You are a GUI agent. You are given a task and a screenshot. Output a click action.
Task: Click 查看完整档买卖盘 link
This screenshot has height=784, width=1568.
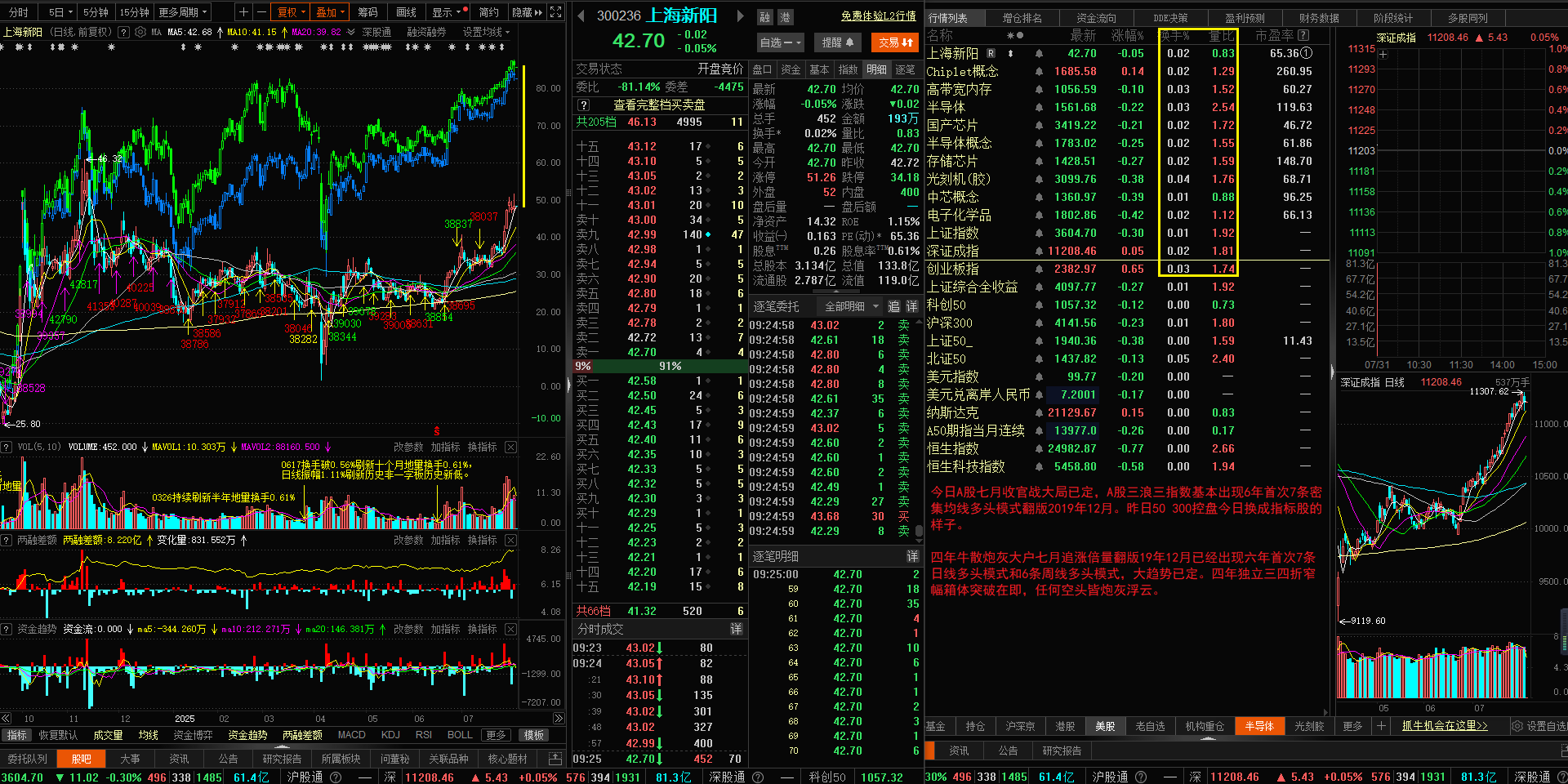point(659,105)
